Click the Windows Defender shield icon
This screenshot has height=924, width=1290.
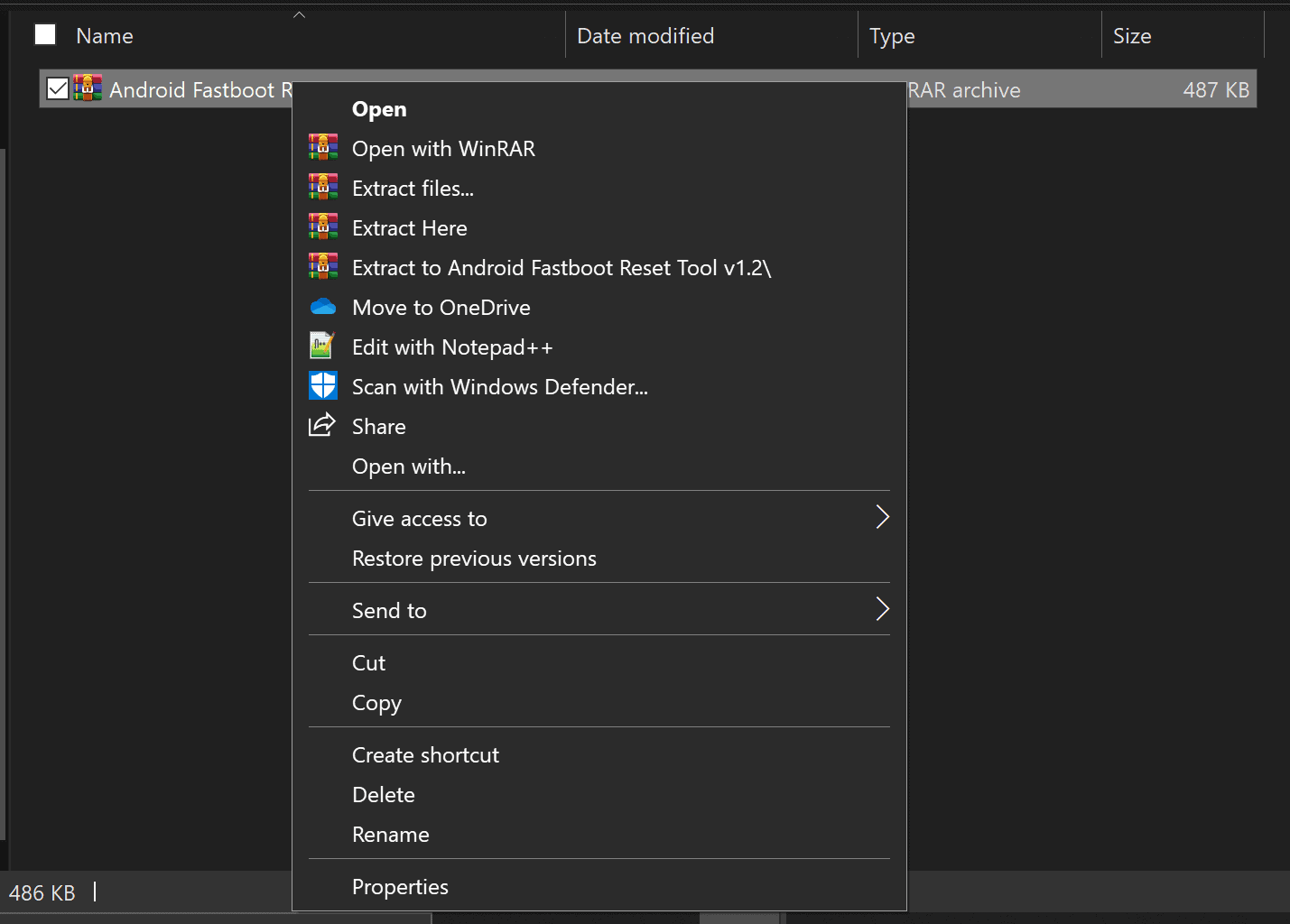[x=322, y=385]
